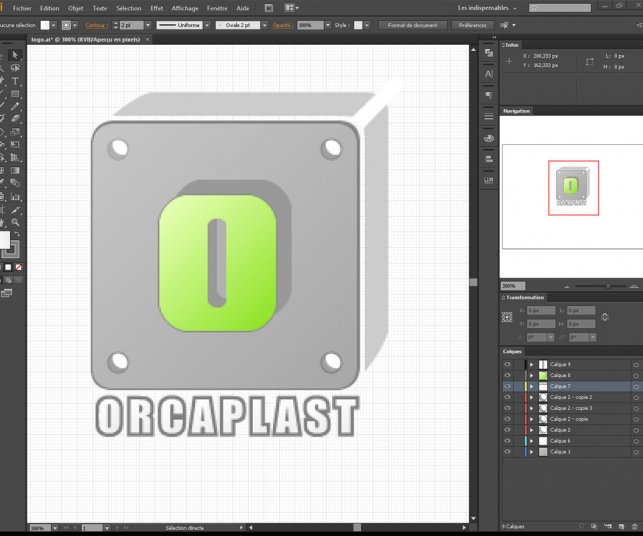Select the Perspective Grid tool
Viewport: 643px width, 536px height.
coord(15,157)
